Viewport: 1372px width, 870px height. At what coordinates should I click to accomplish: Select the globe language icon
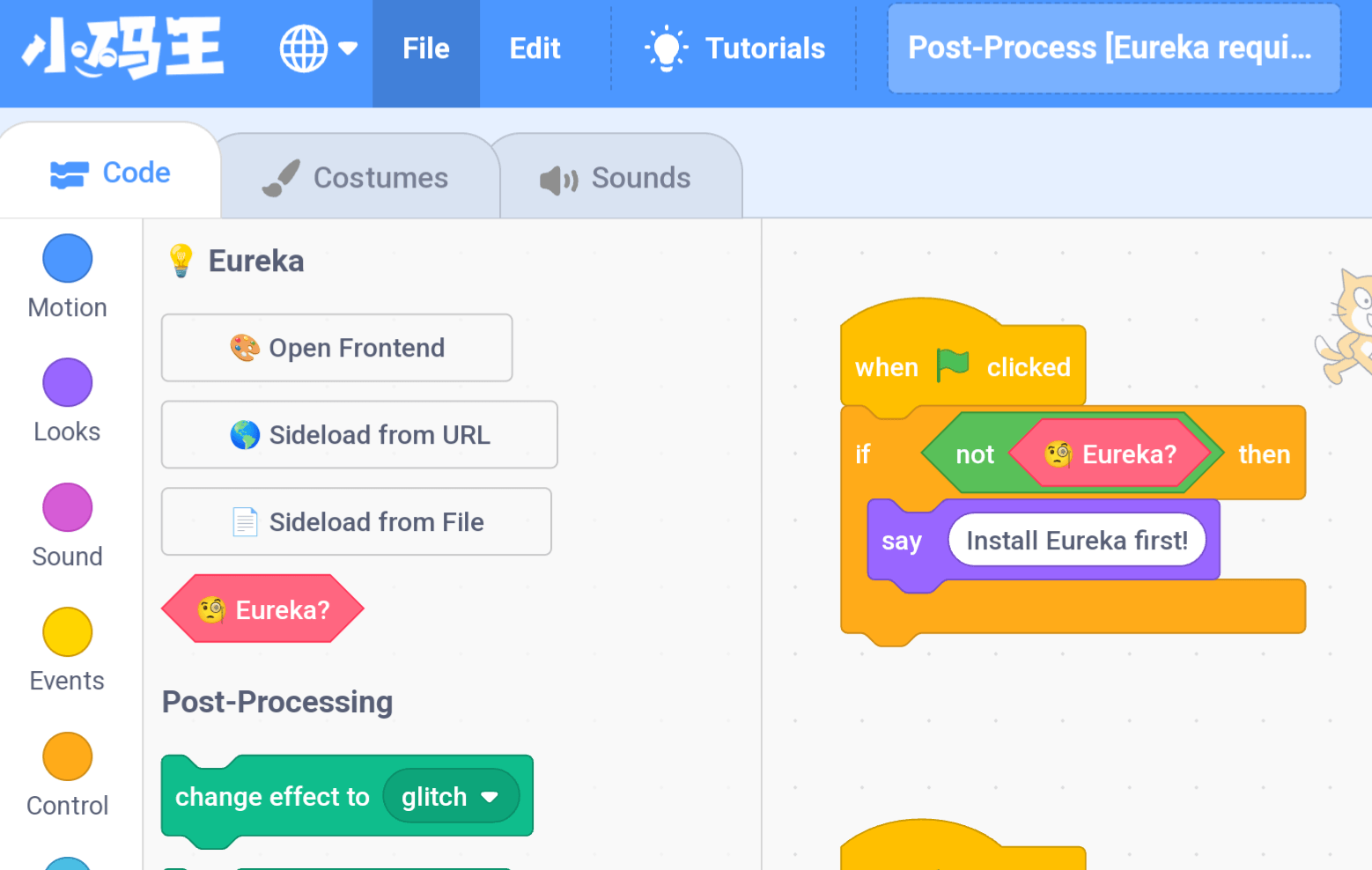coord(304,48)
